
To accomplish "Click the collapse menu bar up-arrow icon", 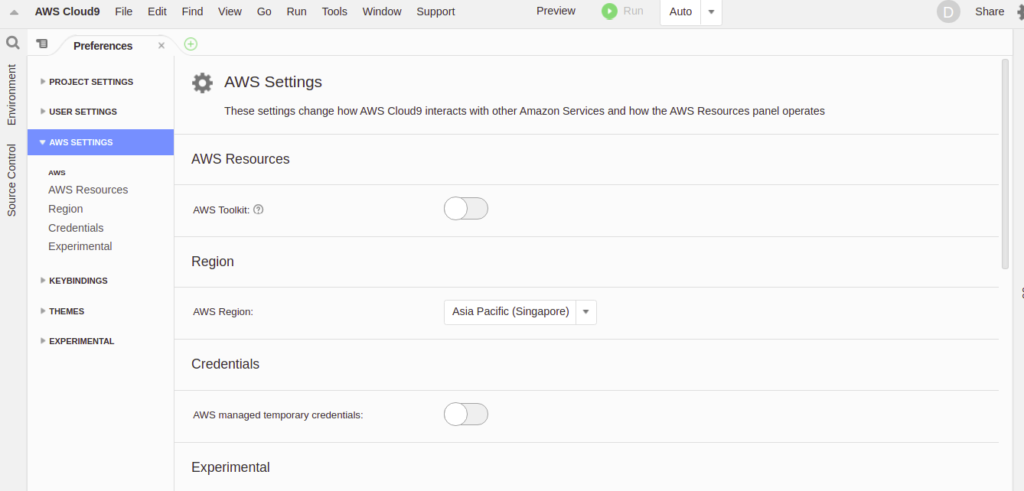I will 14,12.
